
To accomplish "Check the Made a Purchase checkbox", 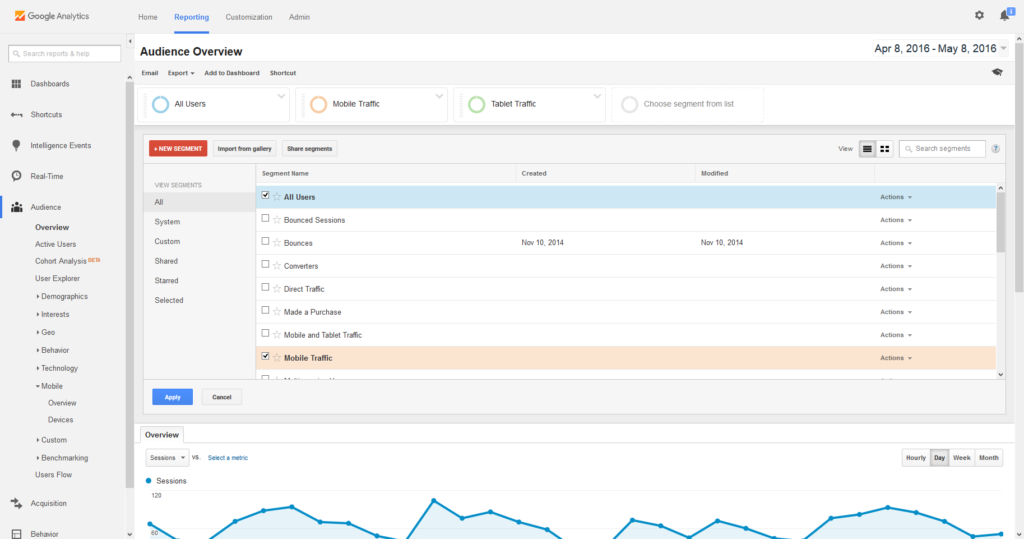I will pyautogui.click(x=265, y=310).
